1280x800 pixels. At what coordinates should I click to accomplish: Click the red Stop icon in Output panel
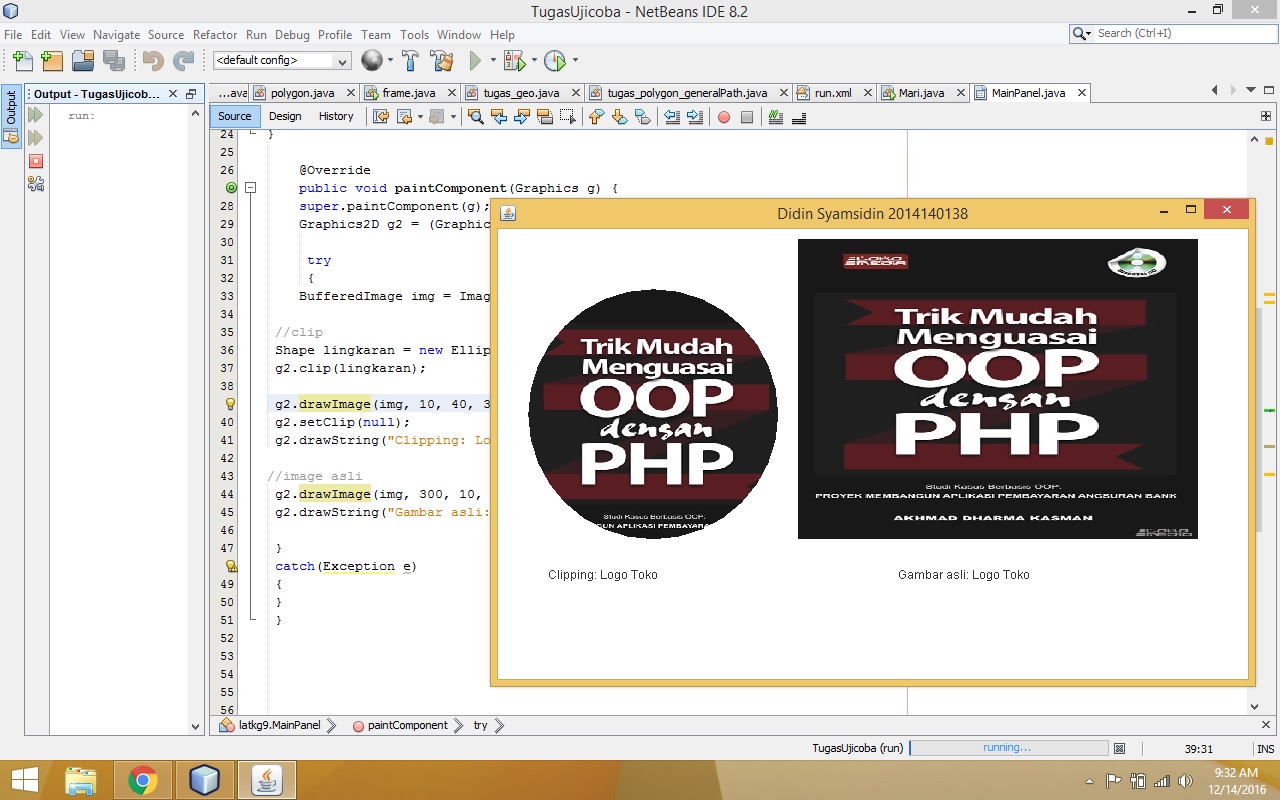coord(36,161)
